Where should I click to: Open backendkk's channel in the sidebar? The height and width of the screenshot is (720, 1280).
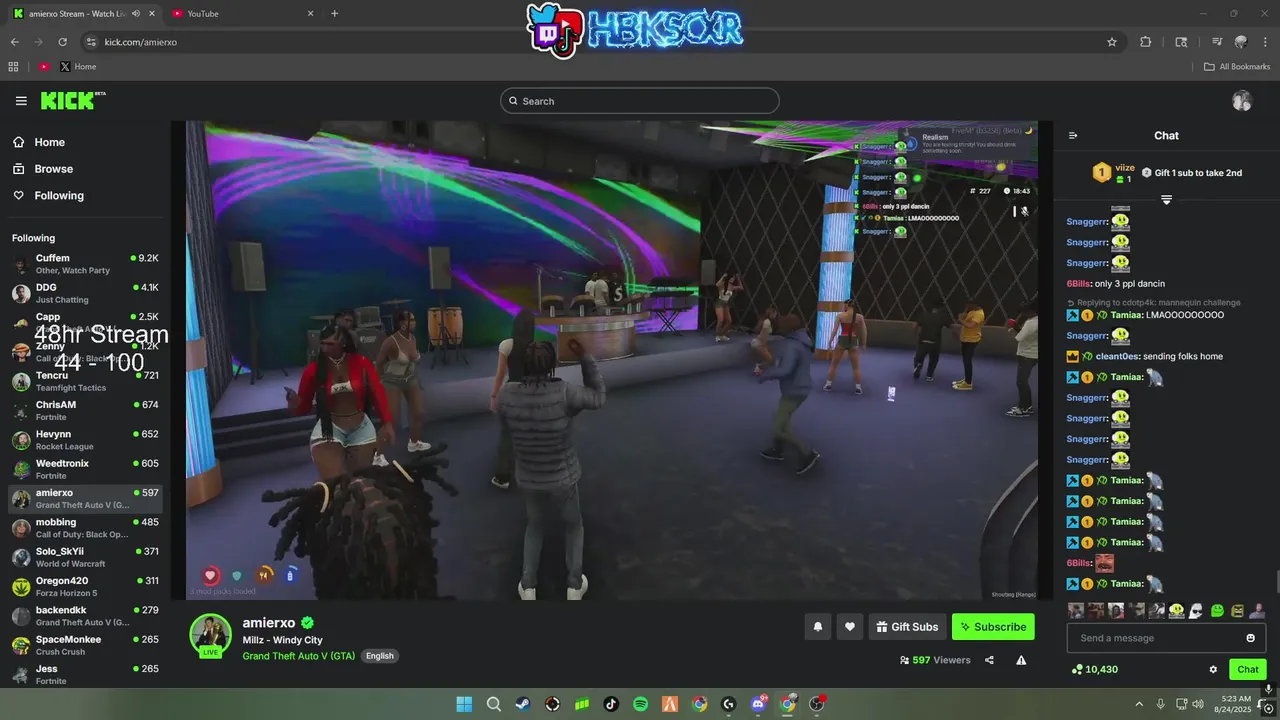tap(85, 616)
